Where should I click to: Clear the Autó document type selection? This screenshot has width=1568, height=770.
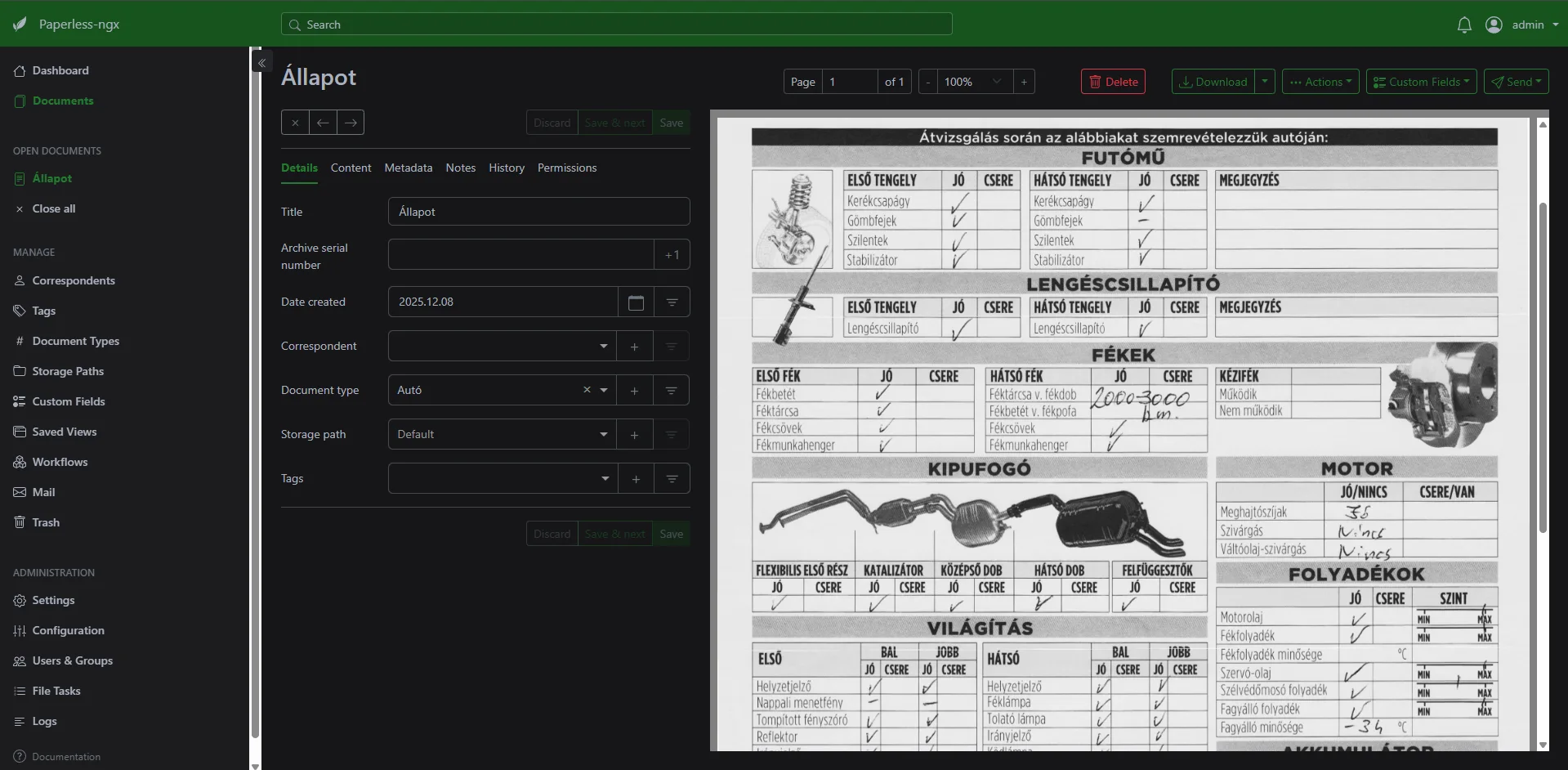pos(587,390)
